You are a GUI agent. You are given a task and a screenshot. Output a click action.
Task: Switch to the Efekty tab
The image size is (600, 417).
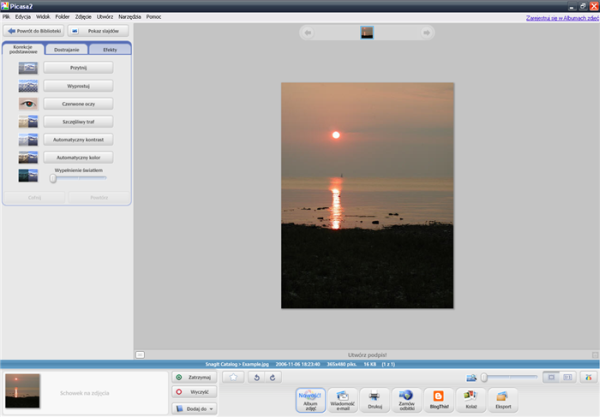110,50
